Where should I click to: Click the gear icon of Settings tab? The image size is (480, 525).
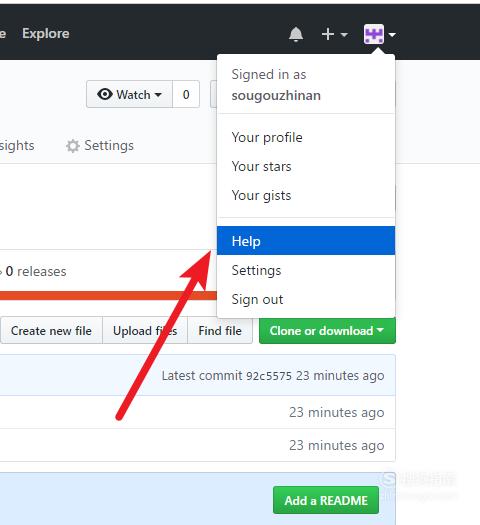tap(72, 146)
